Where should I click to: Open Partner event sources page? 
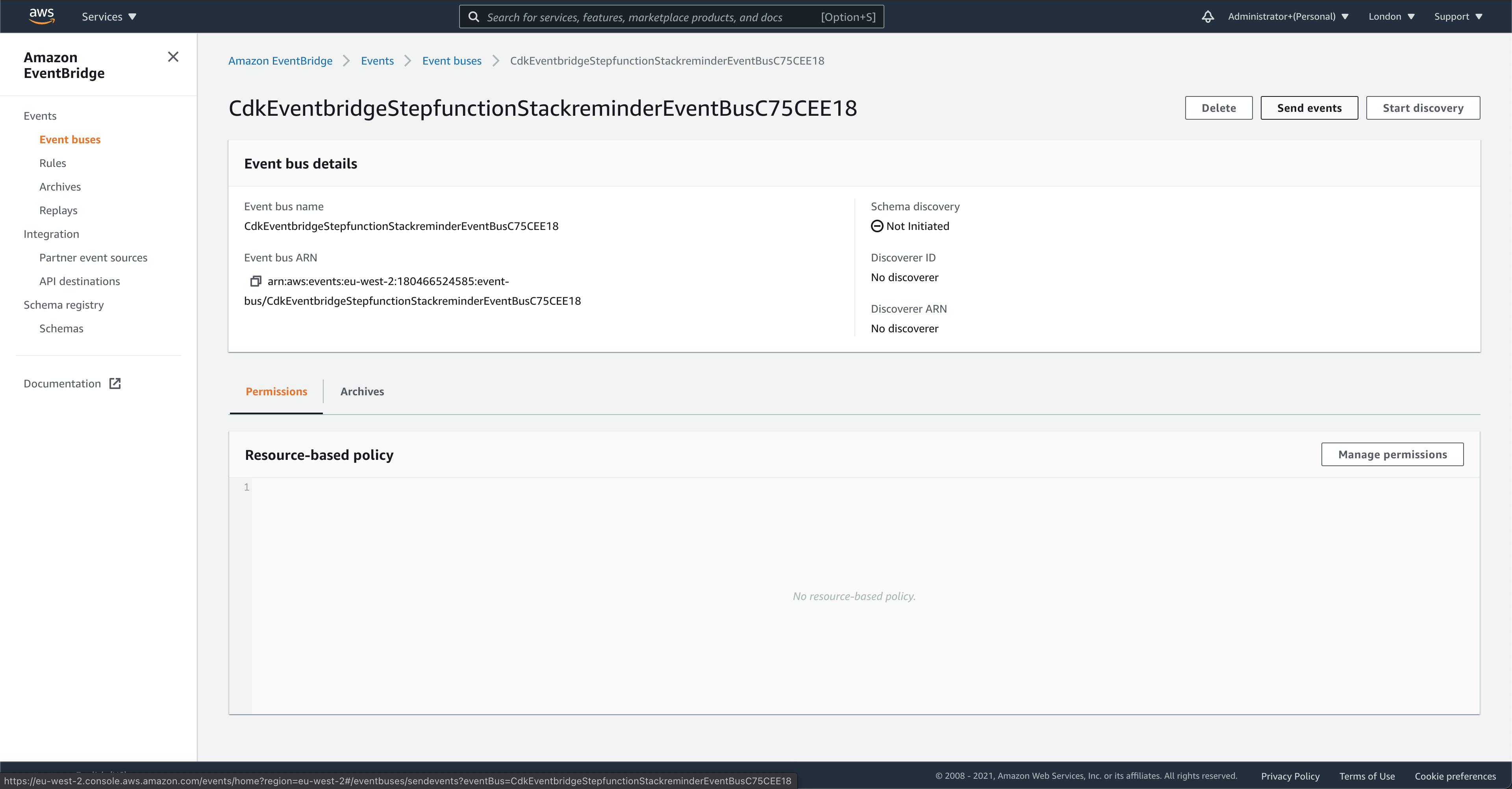(93, 258)
